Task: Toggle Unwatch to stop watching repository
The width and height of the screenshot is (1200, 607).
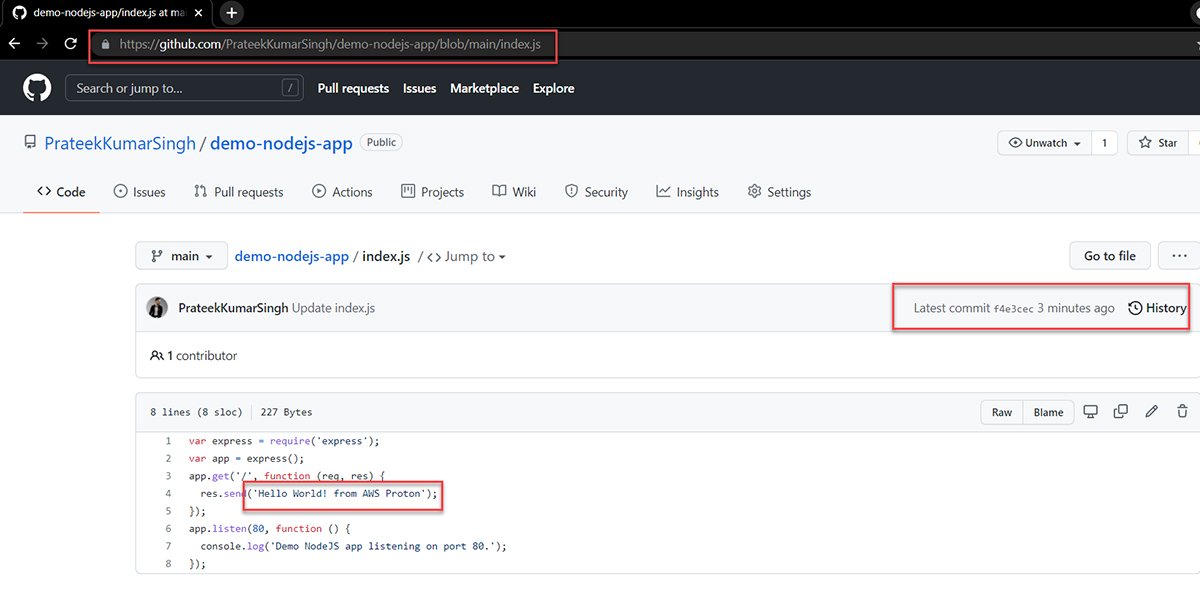Action: (1043, 142)
